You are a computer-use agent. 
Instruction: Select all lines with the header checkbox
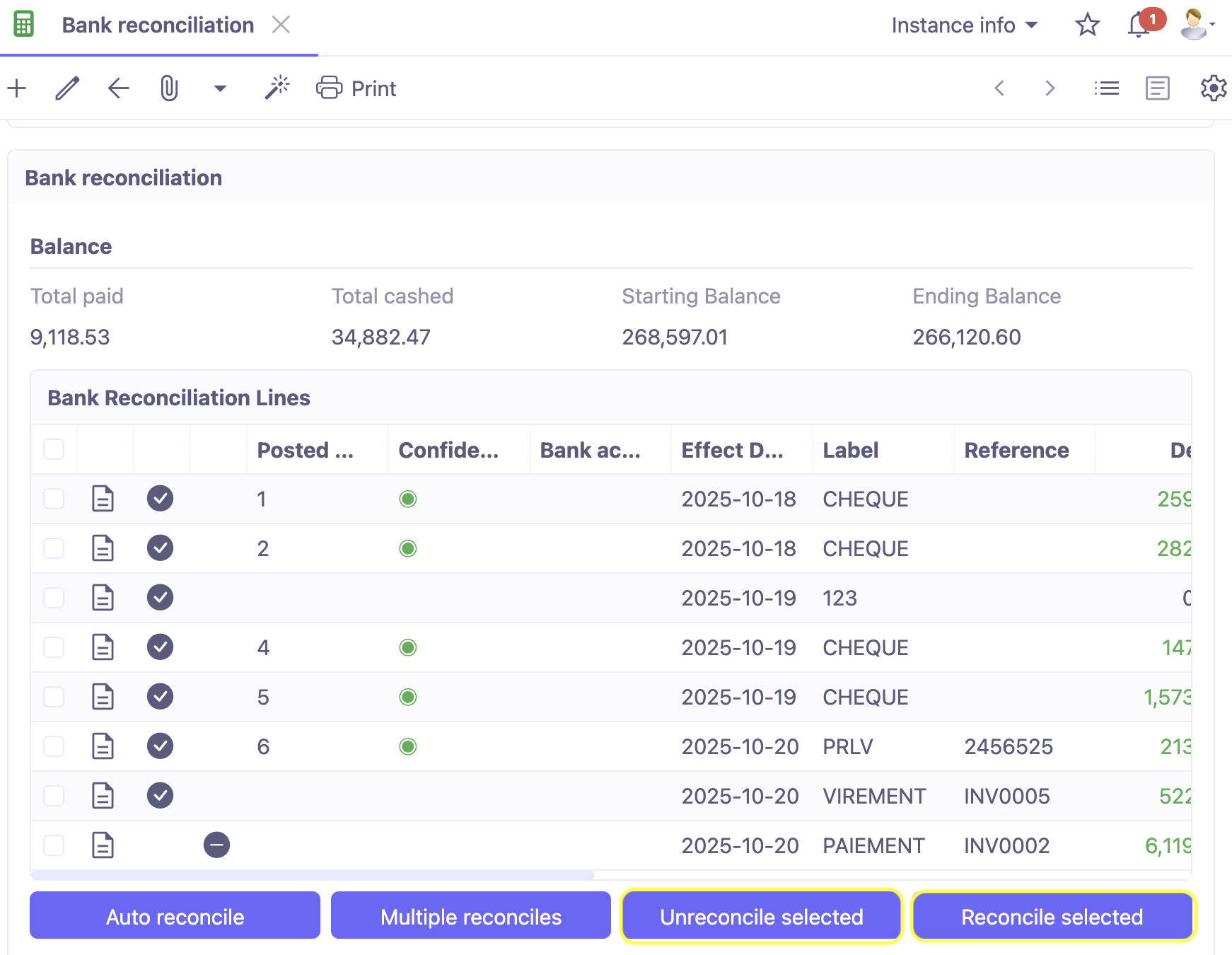53,449
